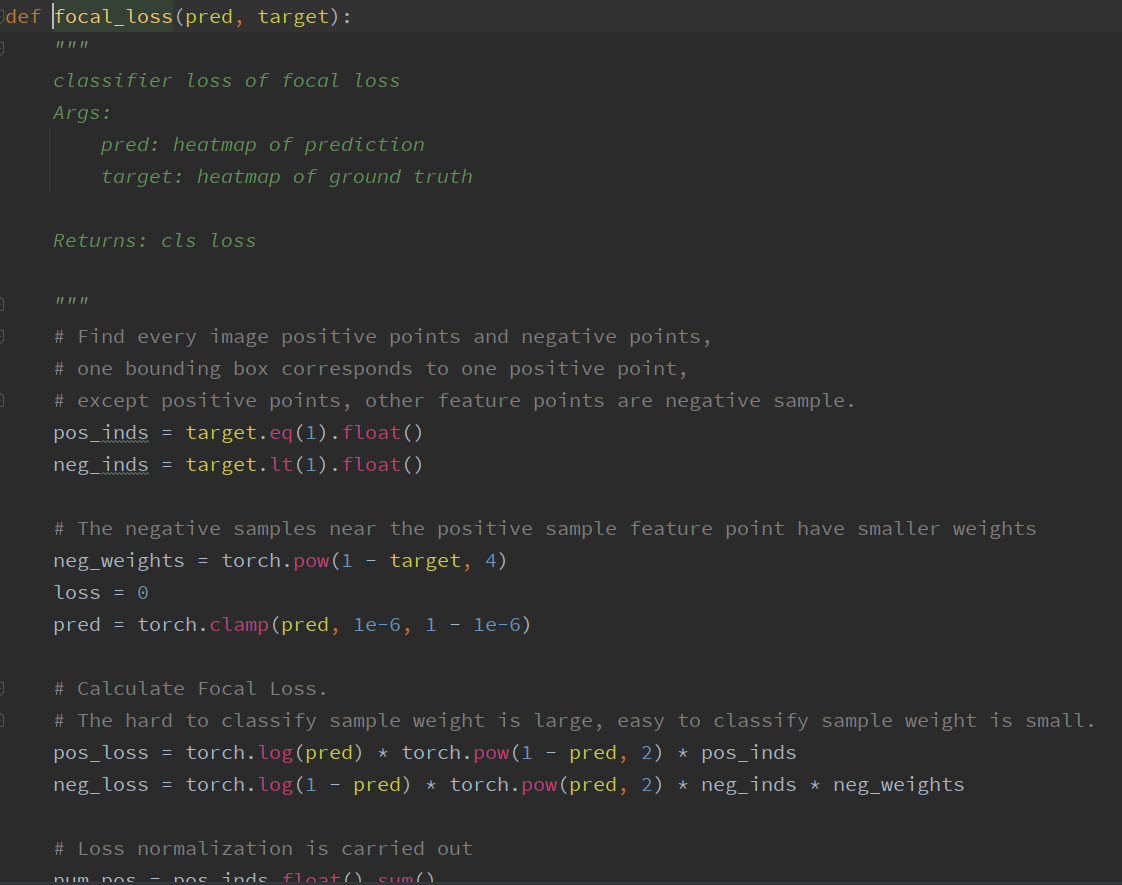Image resolution: width=1122 pixels, height=885 pixels.
Task: Click the number 4 in the neg_weights line
Action: (491, 561)
